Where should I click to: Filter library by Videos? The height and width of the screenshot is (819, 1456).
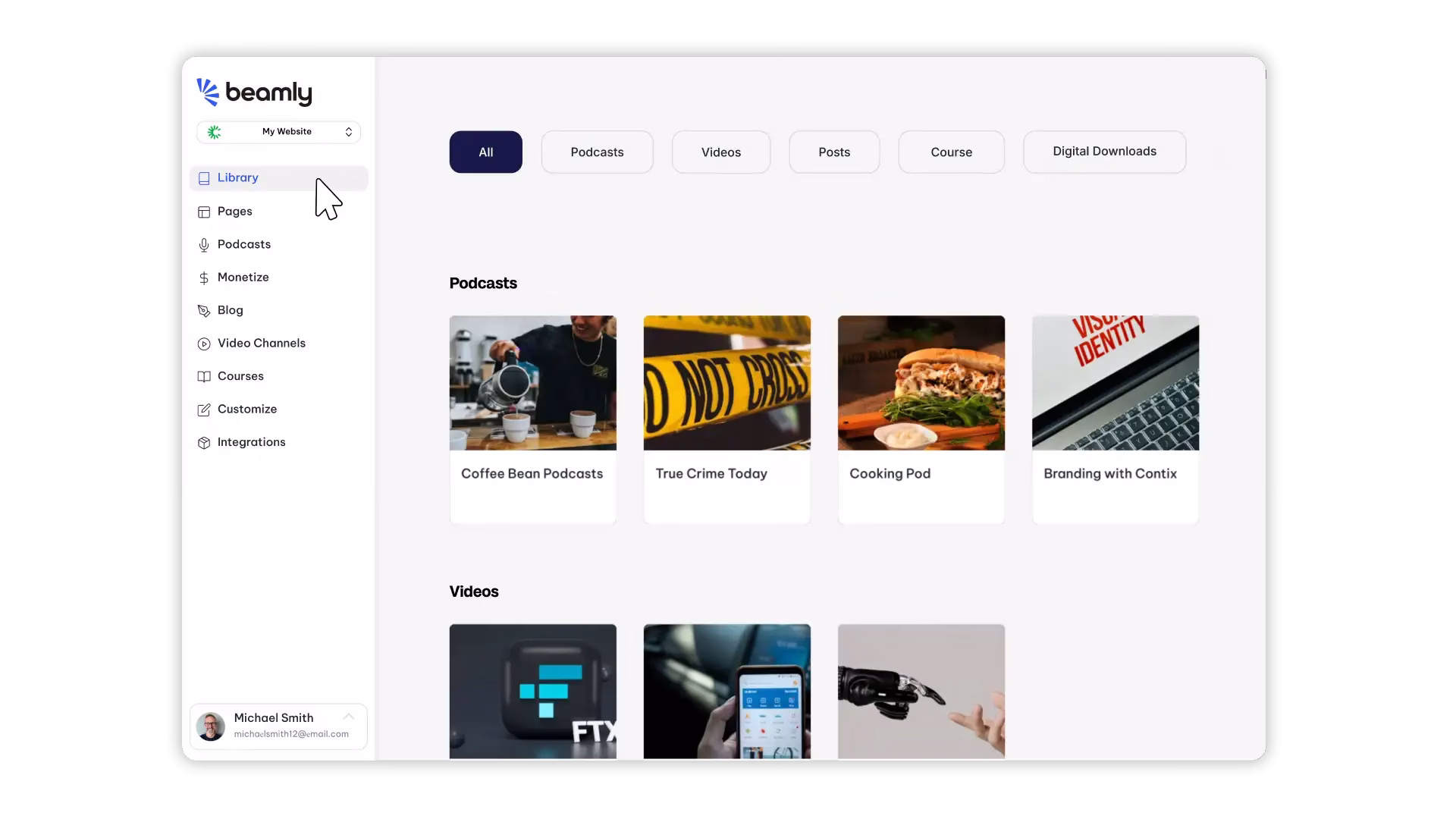(x=720, y=152)
